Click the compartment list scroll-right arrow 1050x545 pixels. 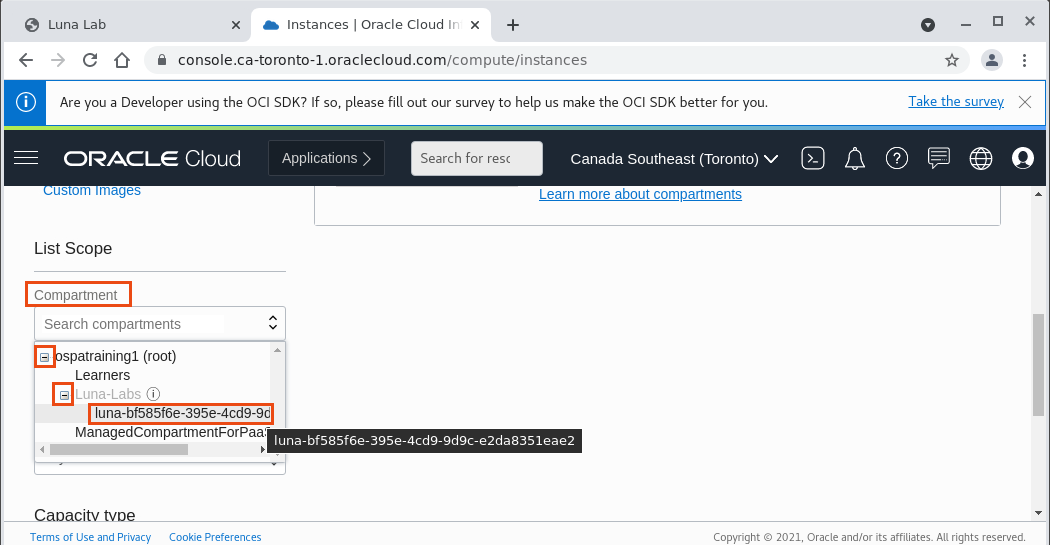(x=263, y=449)
